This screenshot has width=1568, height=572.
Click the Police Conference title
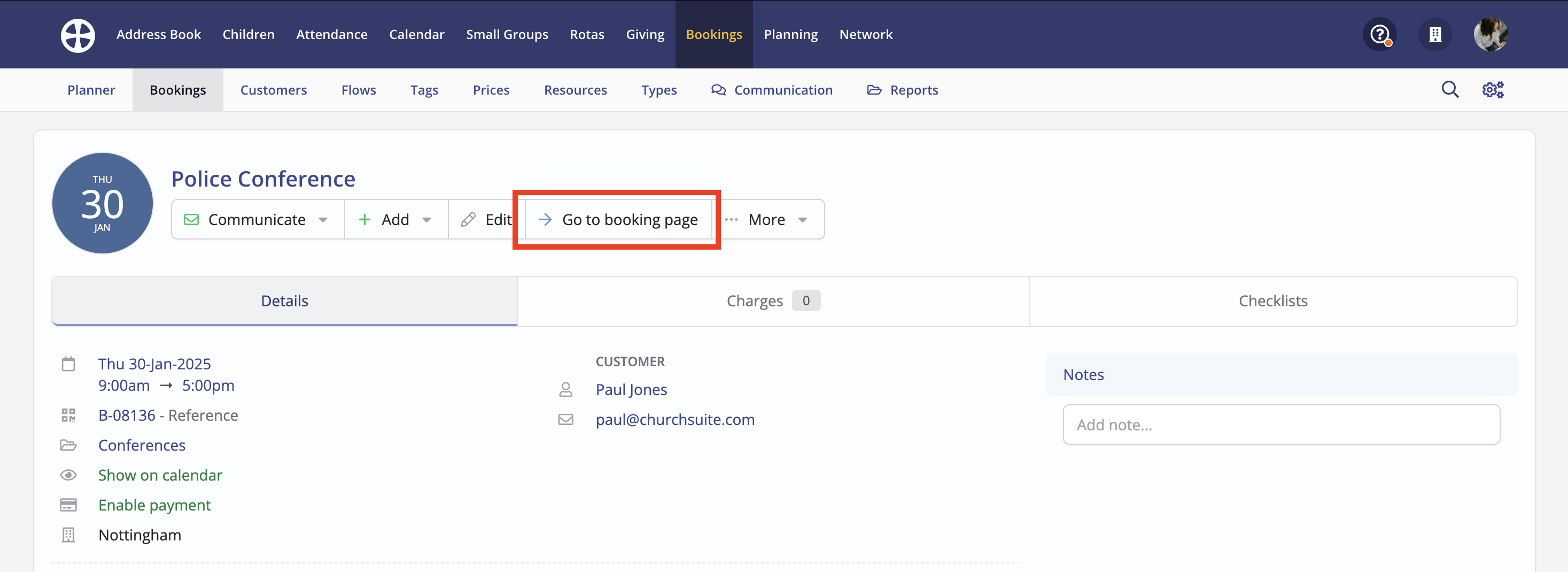(263, 179)
